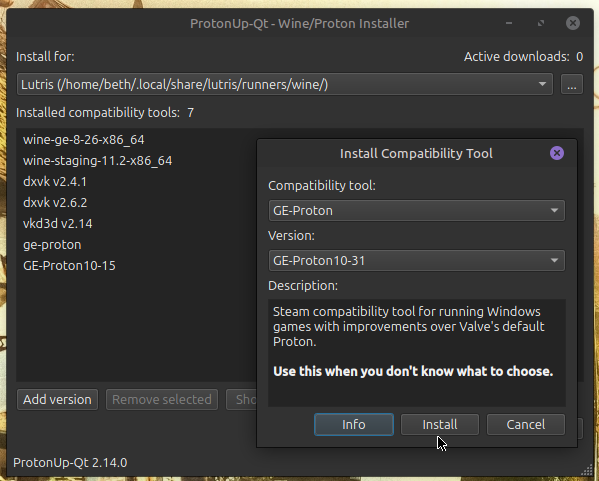Minimize the ProtonUp-Qt window
Image resolution: width=599 pixels, height=481 pixels.
pyautogui.click(x=509, y=23)
